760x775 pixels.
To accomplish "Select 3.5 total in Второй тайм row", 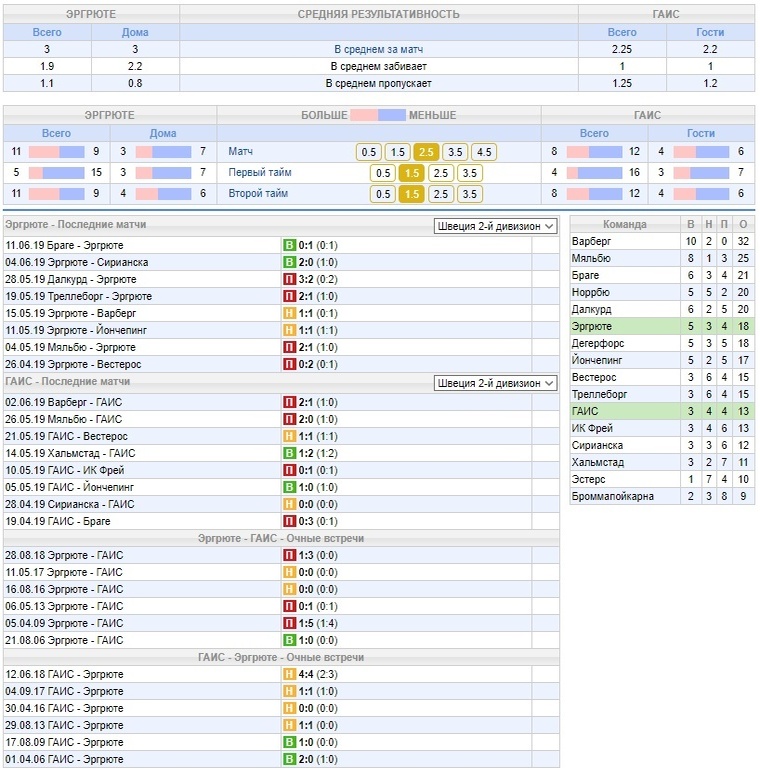I will pos(470,194).
